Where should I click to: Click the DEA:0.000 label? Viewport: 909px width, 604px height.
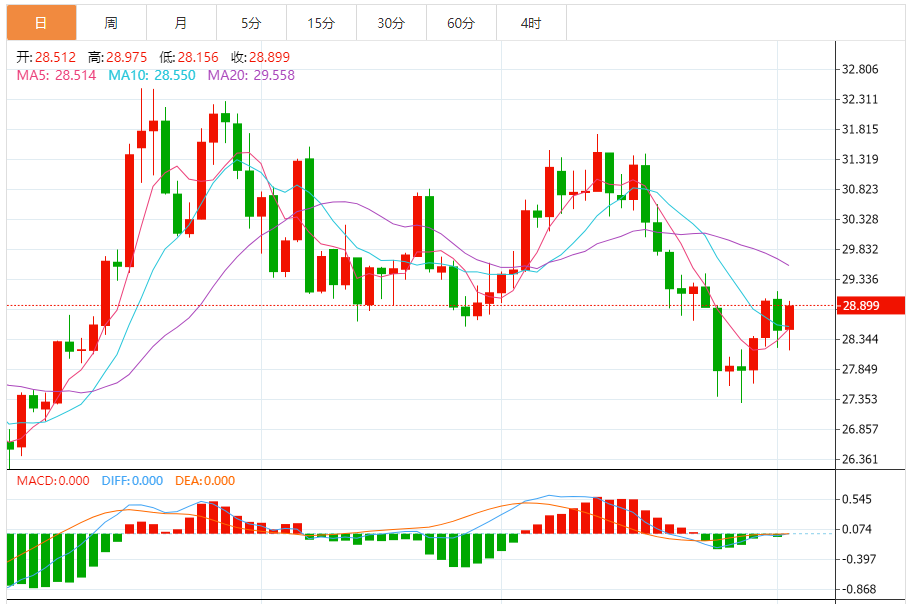coord(205,481)
